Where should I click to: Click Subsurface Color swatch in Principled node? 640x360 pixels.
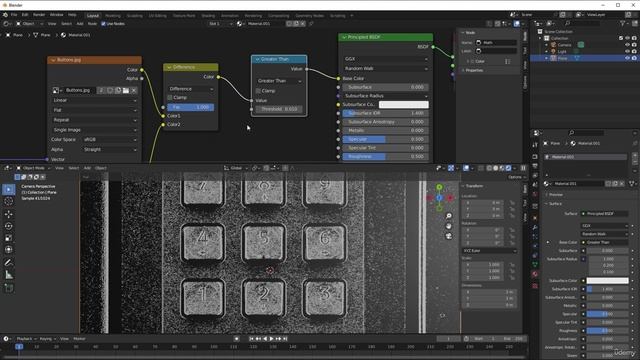404,104
